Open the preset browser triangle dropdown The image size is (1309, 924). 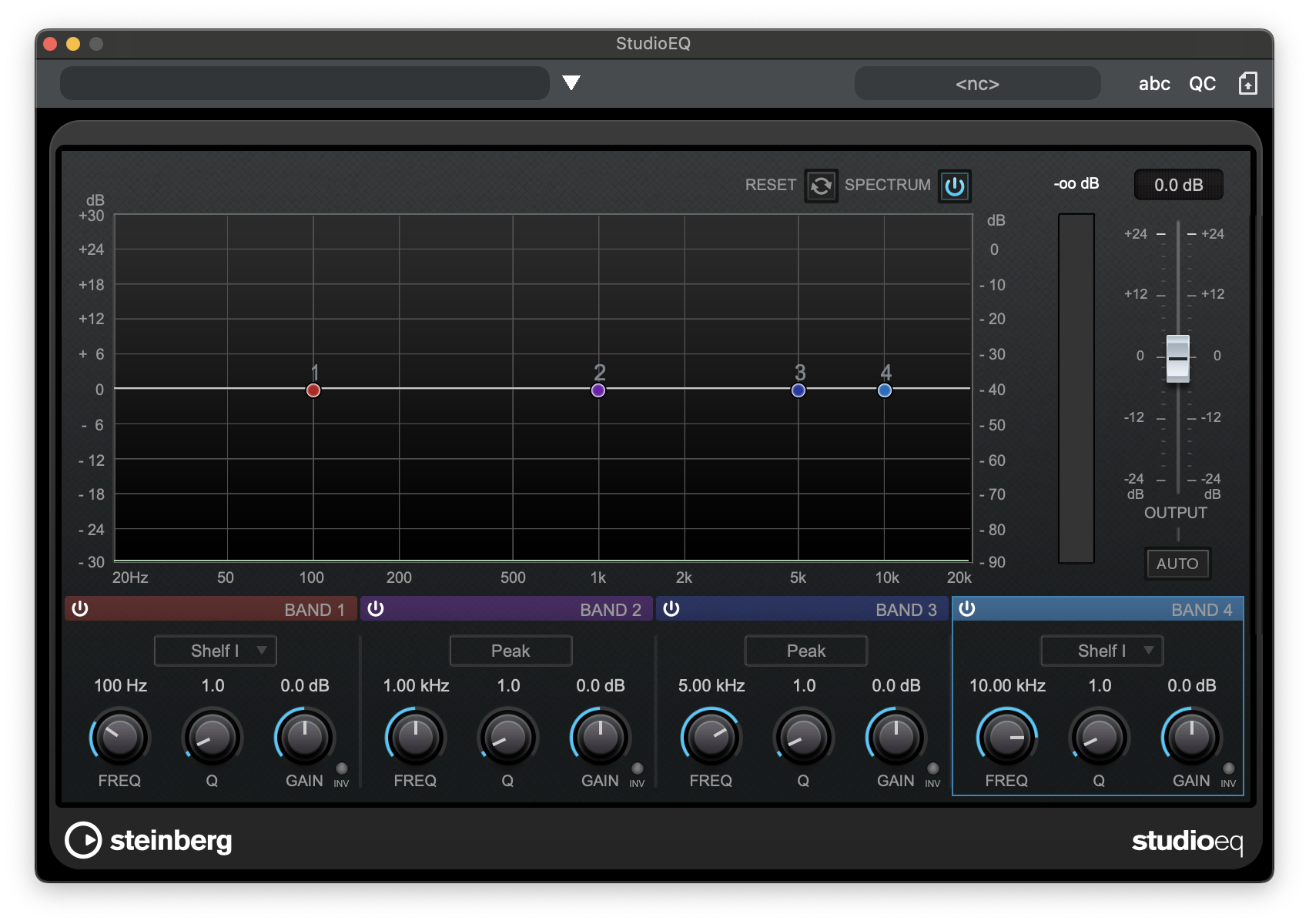pos(571,82)
